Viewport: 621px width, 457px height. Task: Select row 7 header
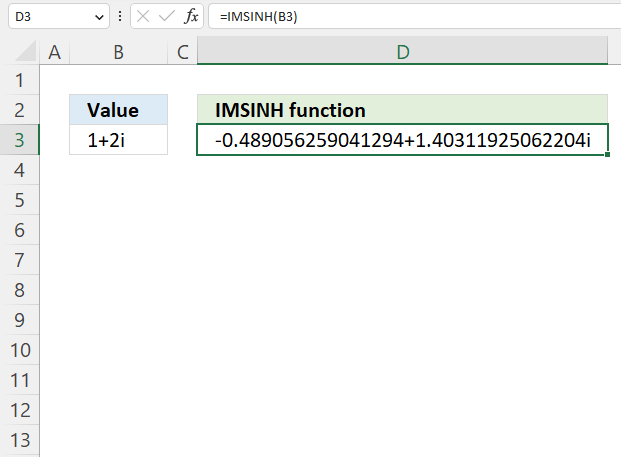click(19, 260)
